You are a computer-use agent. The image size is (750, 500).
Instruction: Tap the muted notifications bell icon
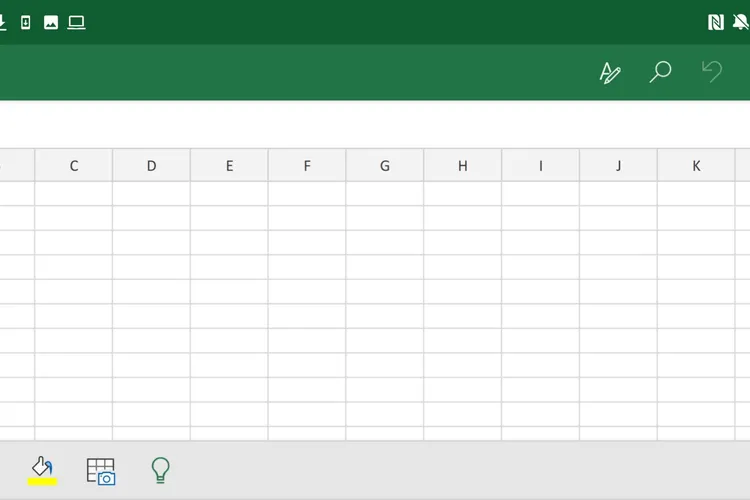point(741,22)
